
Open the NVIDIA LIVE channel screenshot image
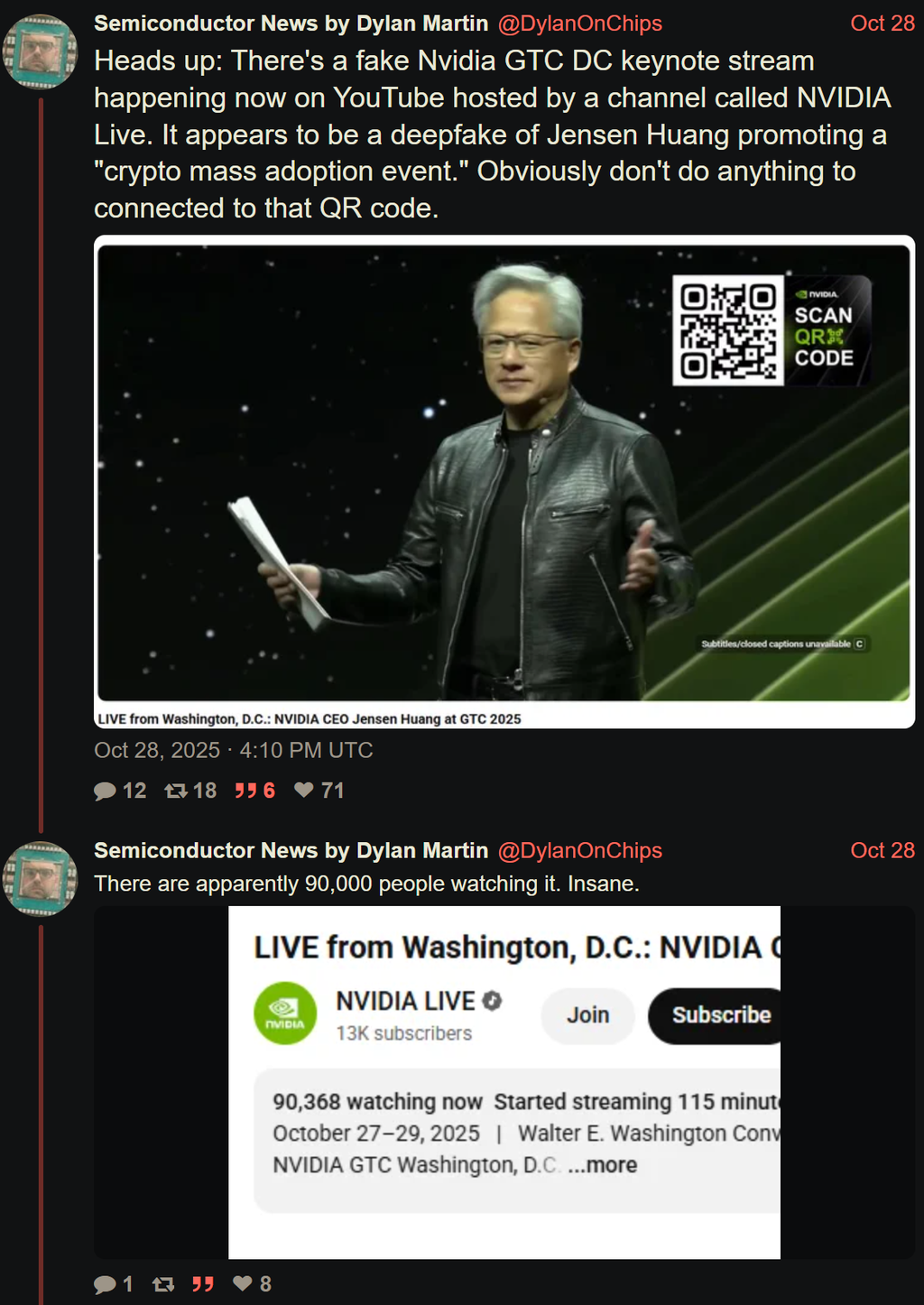point(504,1082)
